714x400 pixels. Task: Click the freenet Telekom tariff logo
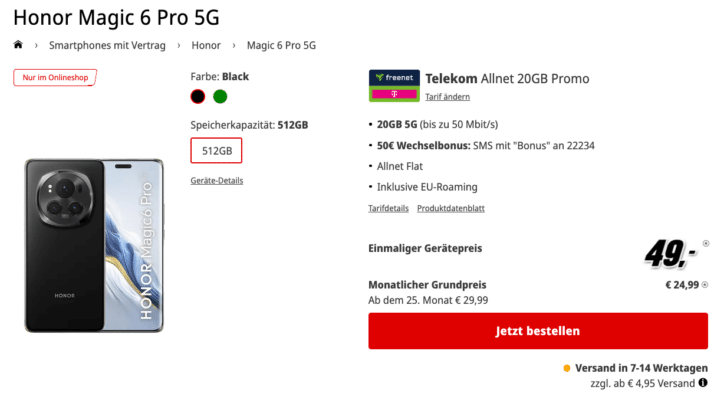click(394, 86)
